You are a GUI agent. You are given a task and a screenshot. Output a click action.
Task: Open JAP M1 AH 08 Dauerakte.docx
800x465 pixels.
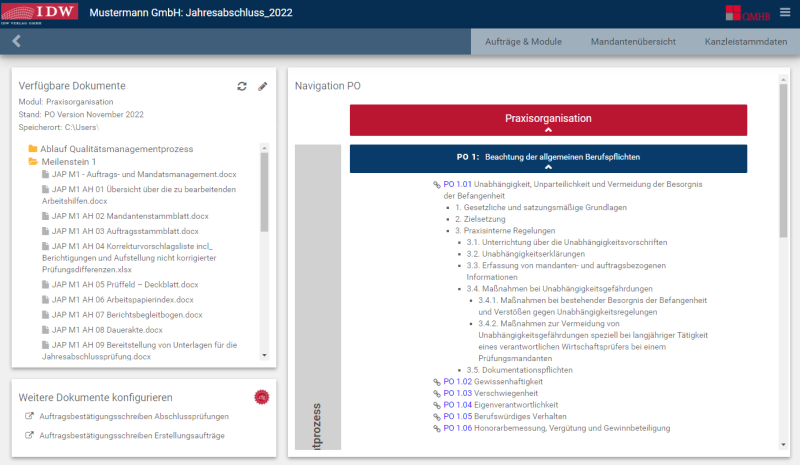(x=103, y=330)
